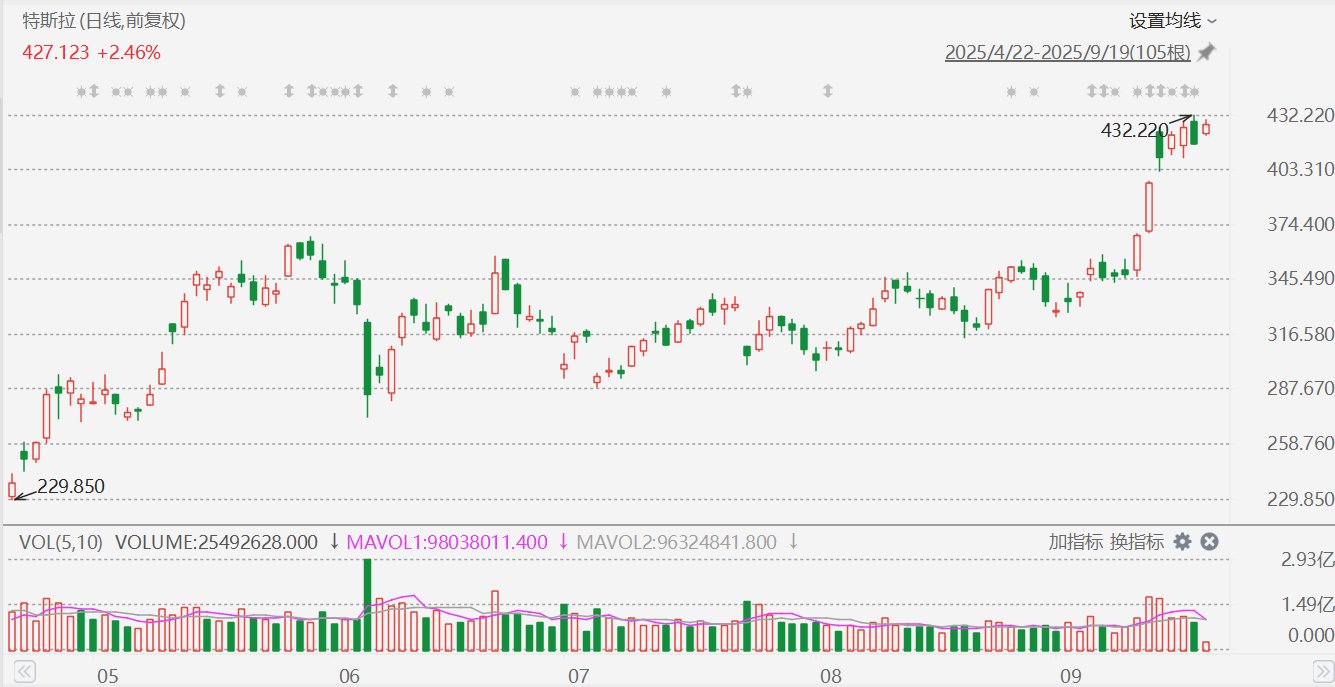This screenshot has width=1335, height=687.
Task: Click the 特斯拉 (日线,前复权) title
Action: click(x=104, y=21)
